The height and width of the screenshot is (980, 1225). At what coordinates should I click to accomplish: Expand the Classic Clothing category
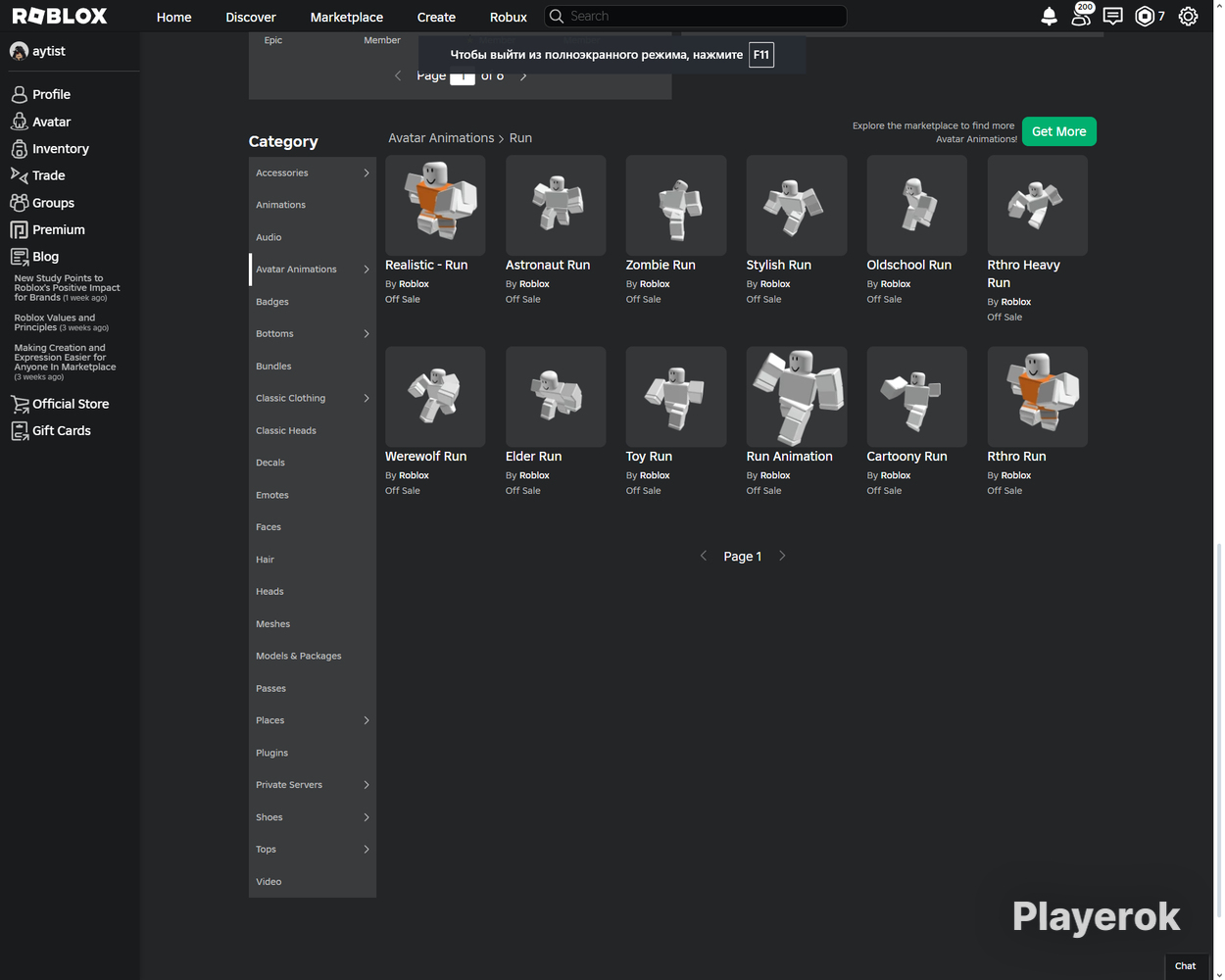coord(367,399)
